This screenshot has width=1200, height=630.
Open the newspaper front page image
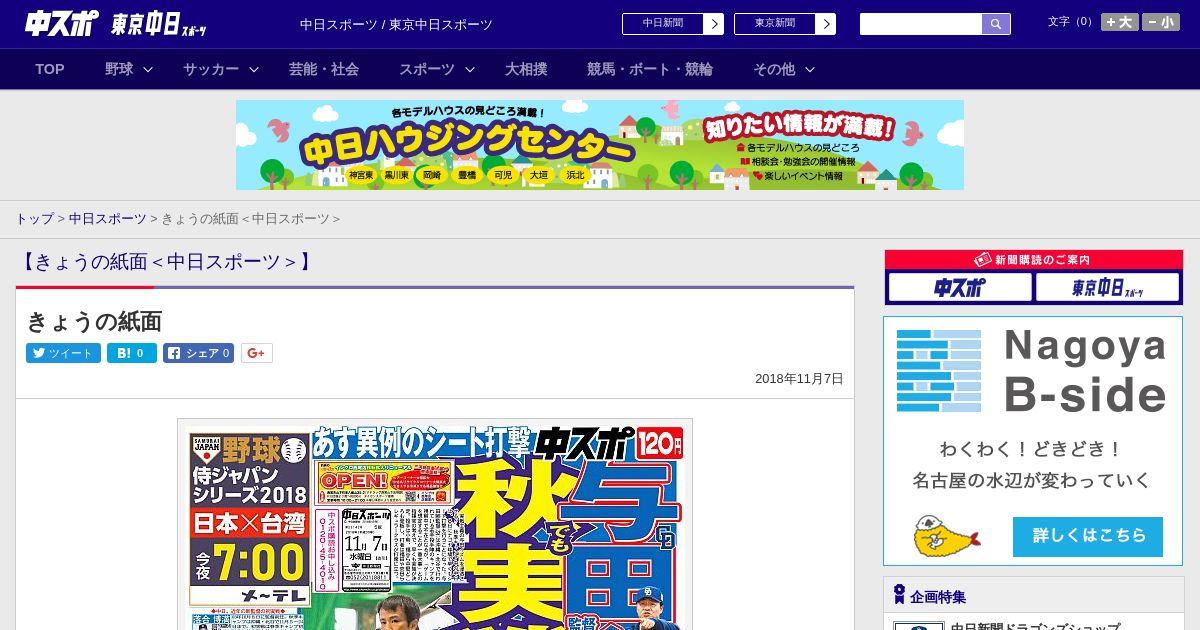pos(435,524)
